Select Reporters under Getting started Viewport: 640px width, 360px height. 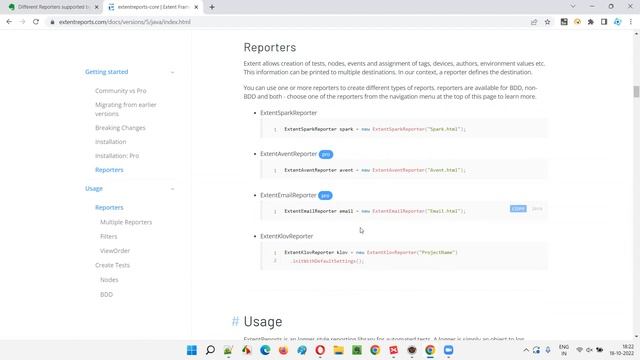pos(109,170)
